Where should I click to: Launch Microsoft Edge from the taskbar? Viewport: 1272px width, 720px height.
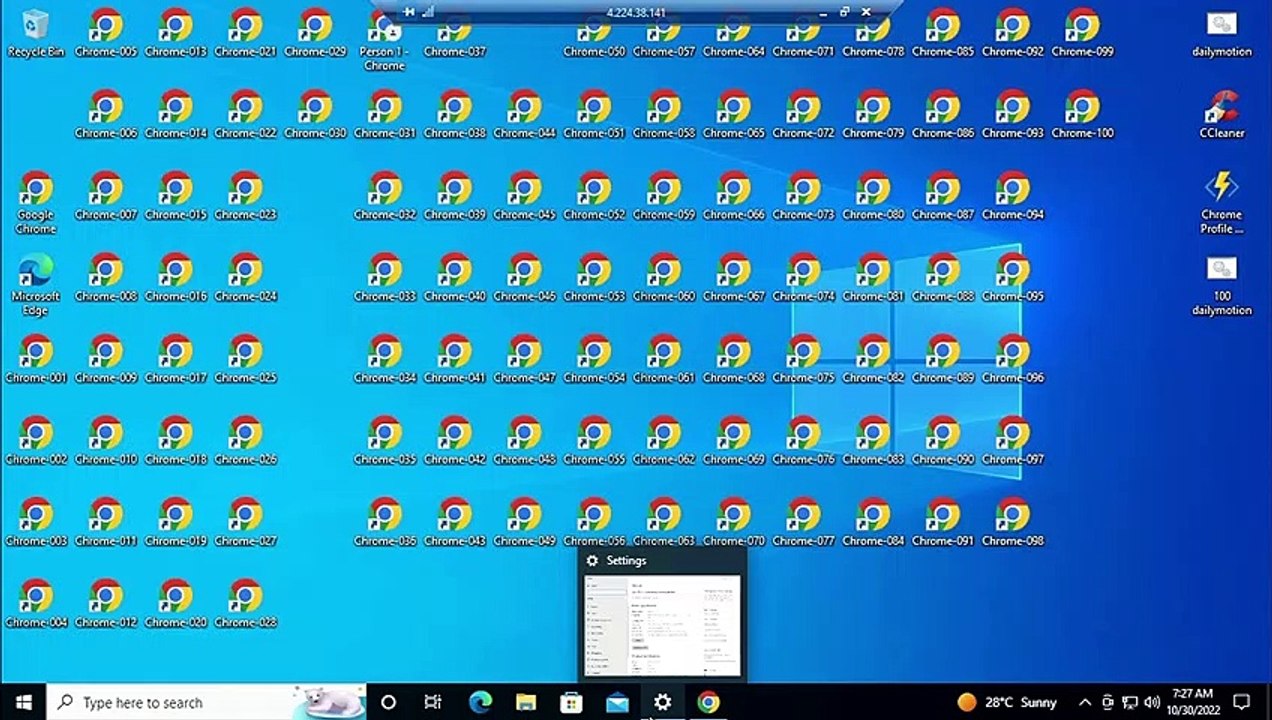[x=480, y=702]
